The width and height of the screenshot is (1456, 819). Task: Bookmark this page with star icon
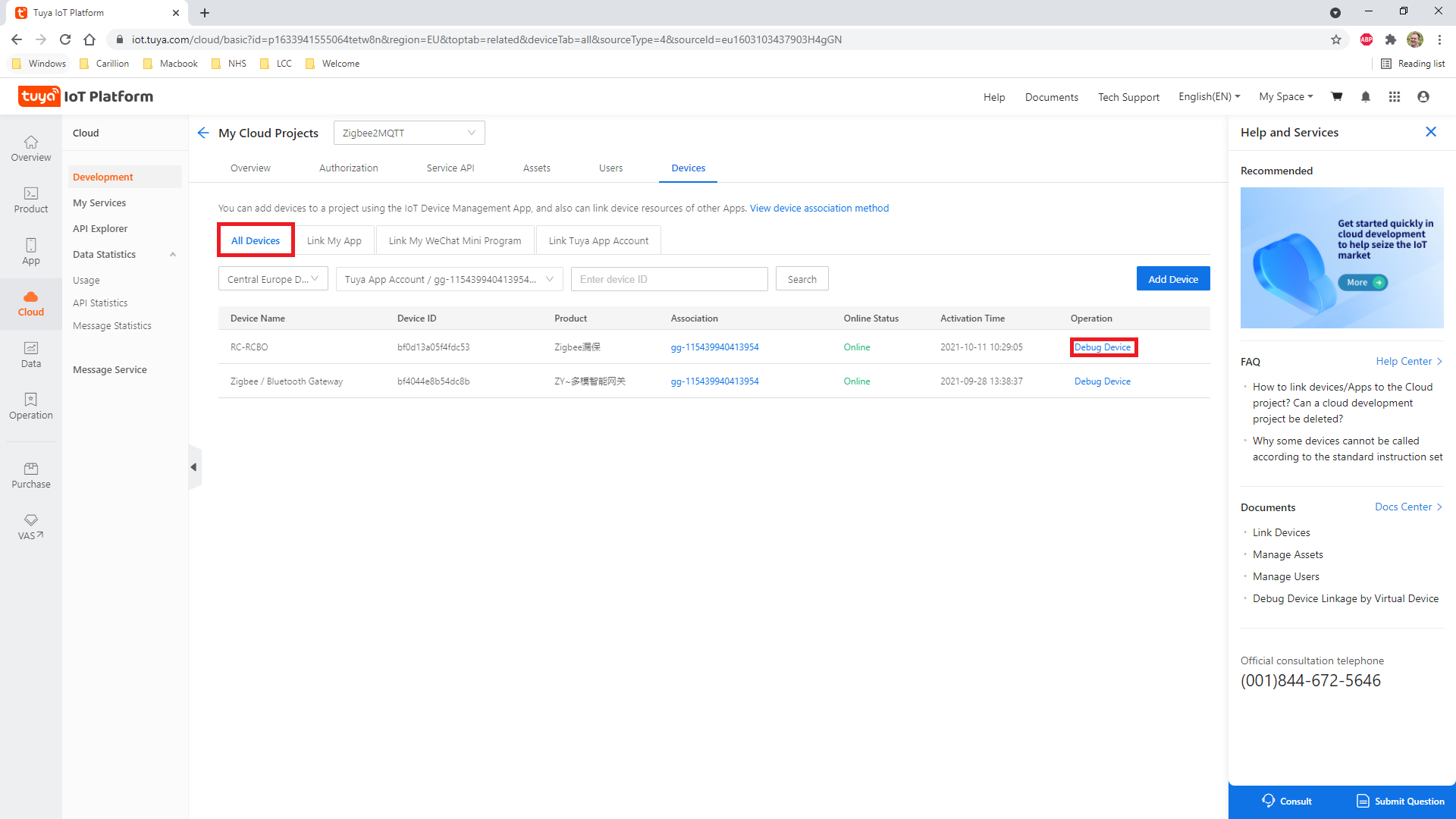click(x=1336, y=39)
